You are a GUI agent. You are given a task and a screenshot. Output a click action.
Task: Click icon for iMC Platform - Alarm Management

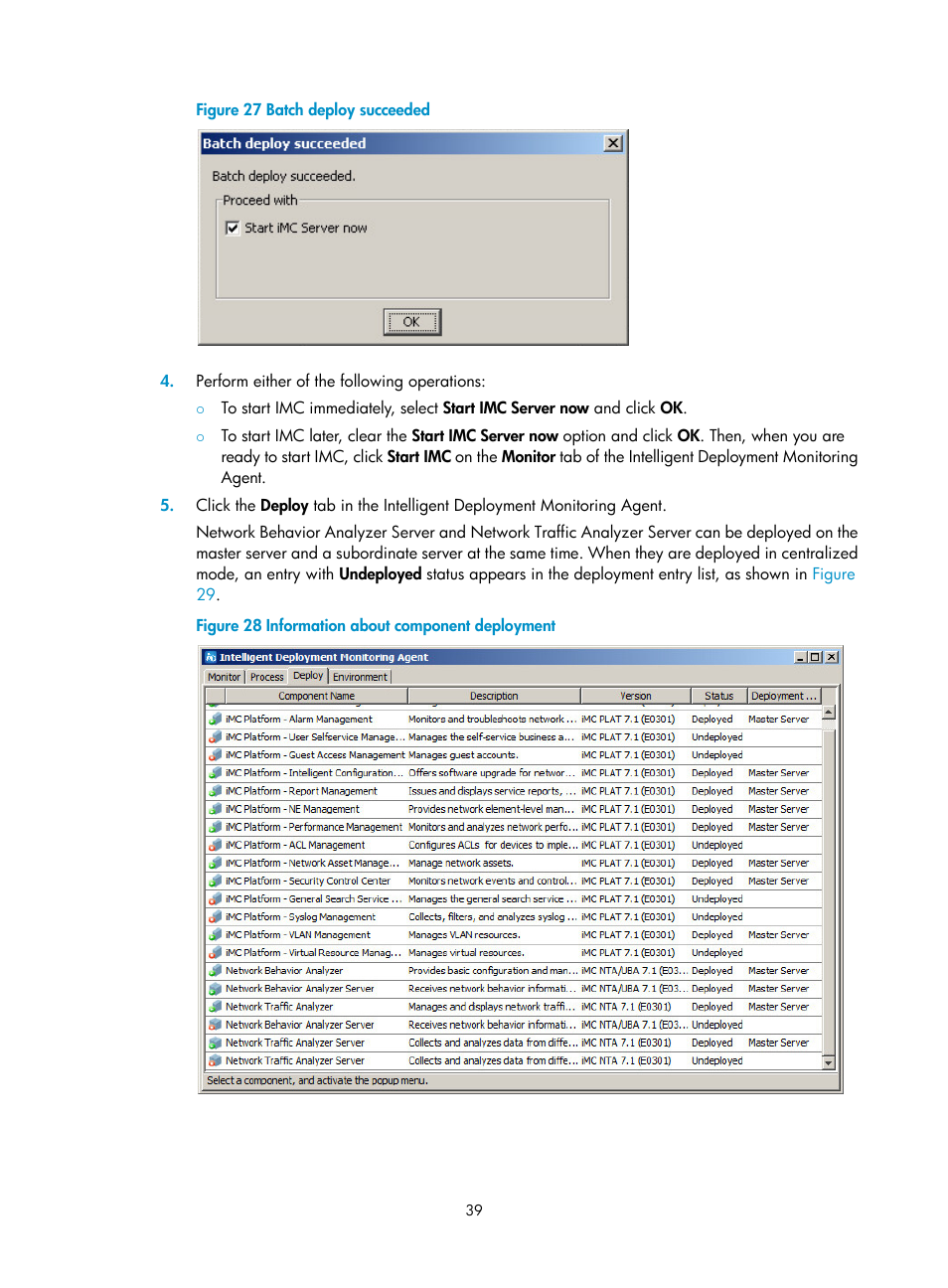215,719
